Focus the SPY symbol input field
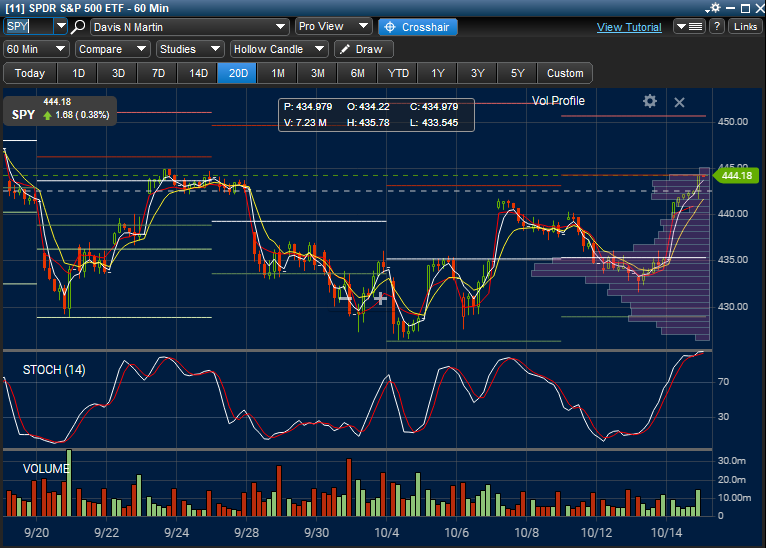The height and width of the screenshot is (548, 766). [x=29, y=26]
